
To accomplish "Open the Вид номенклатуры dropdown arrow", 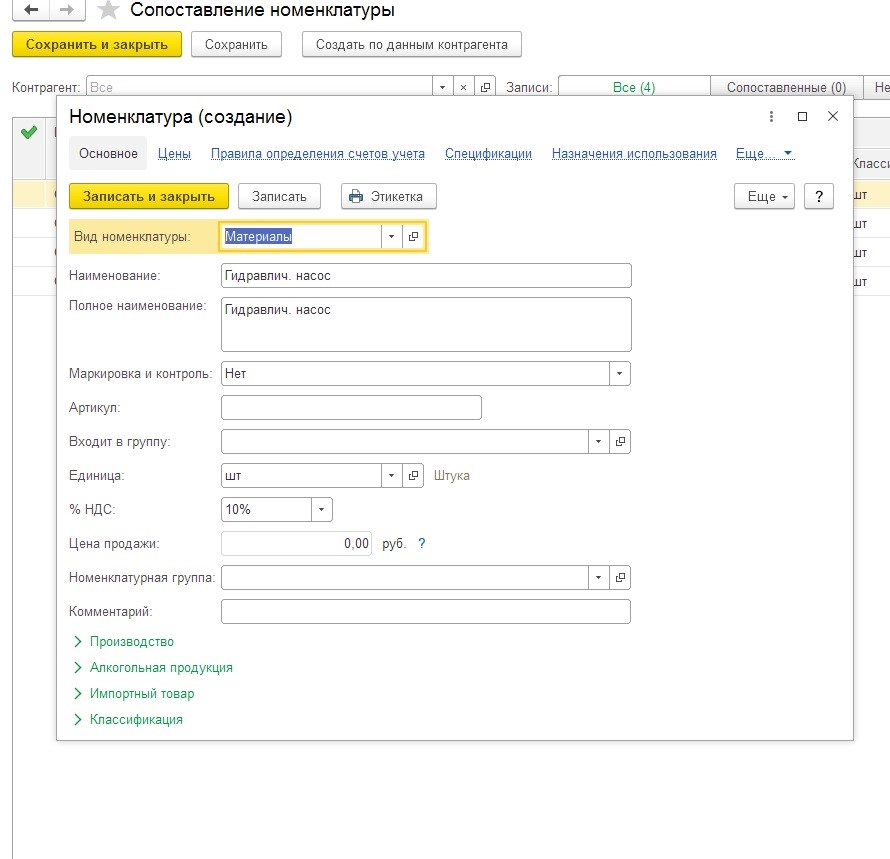I will (x=391, y=236).
